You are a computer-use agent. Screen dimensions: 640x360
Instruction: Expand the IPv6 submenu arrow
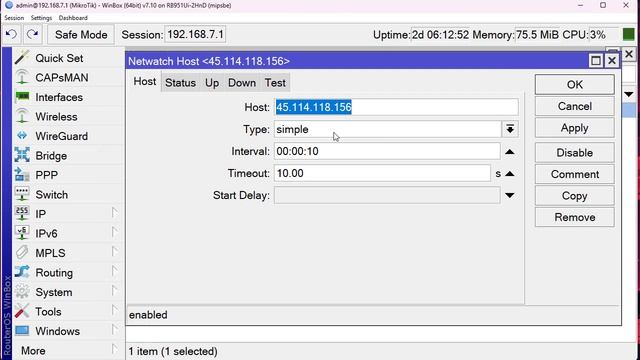115,233
